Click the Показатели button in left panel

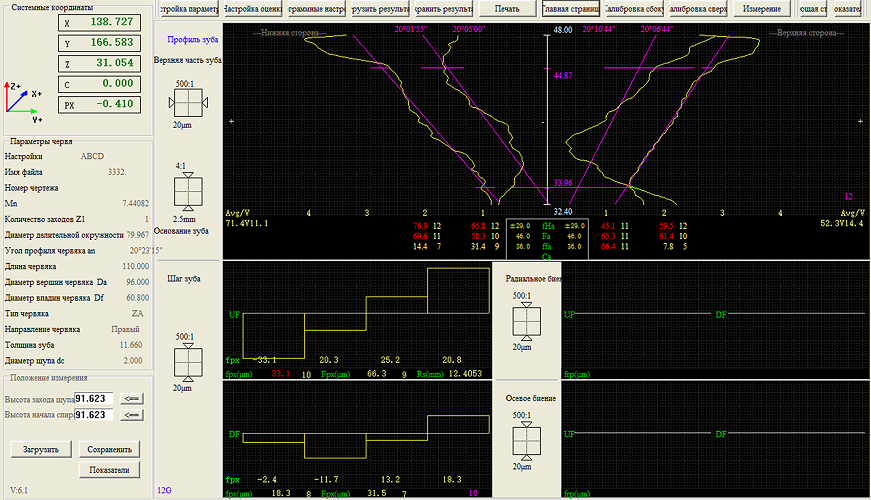coord(109,470)
